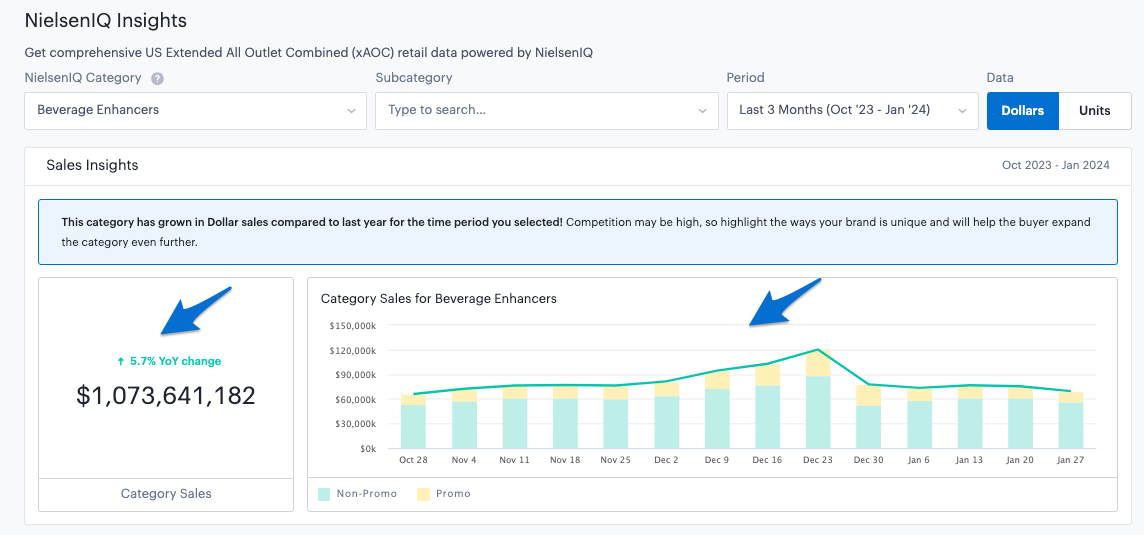
Task: Click the $150,000k y-axis label
Action: [353, 326]
